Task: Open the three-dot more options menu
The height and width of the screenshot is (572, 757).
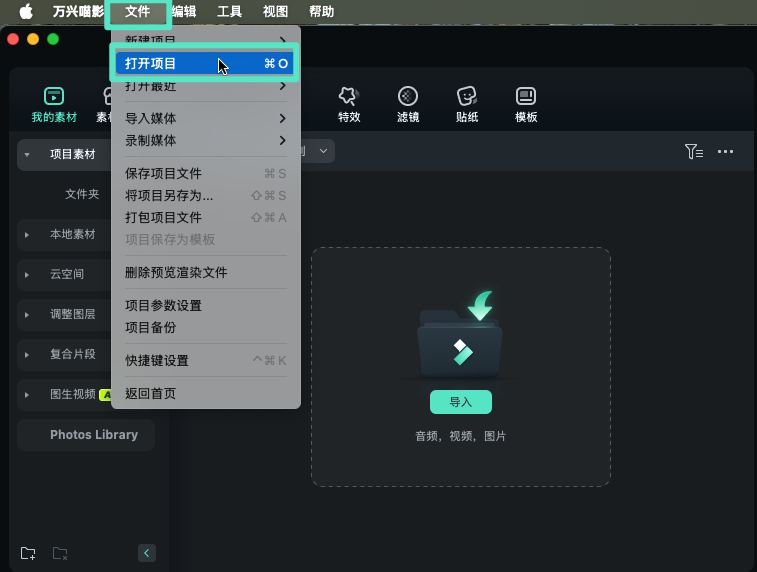Action: (726, 152)
